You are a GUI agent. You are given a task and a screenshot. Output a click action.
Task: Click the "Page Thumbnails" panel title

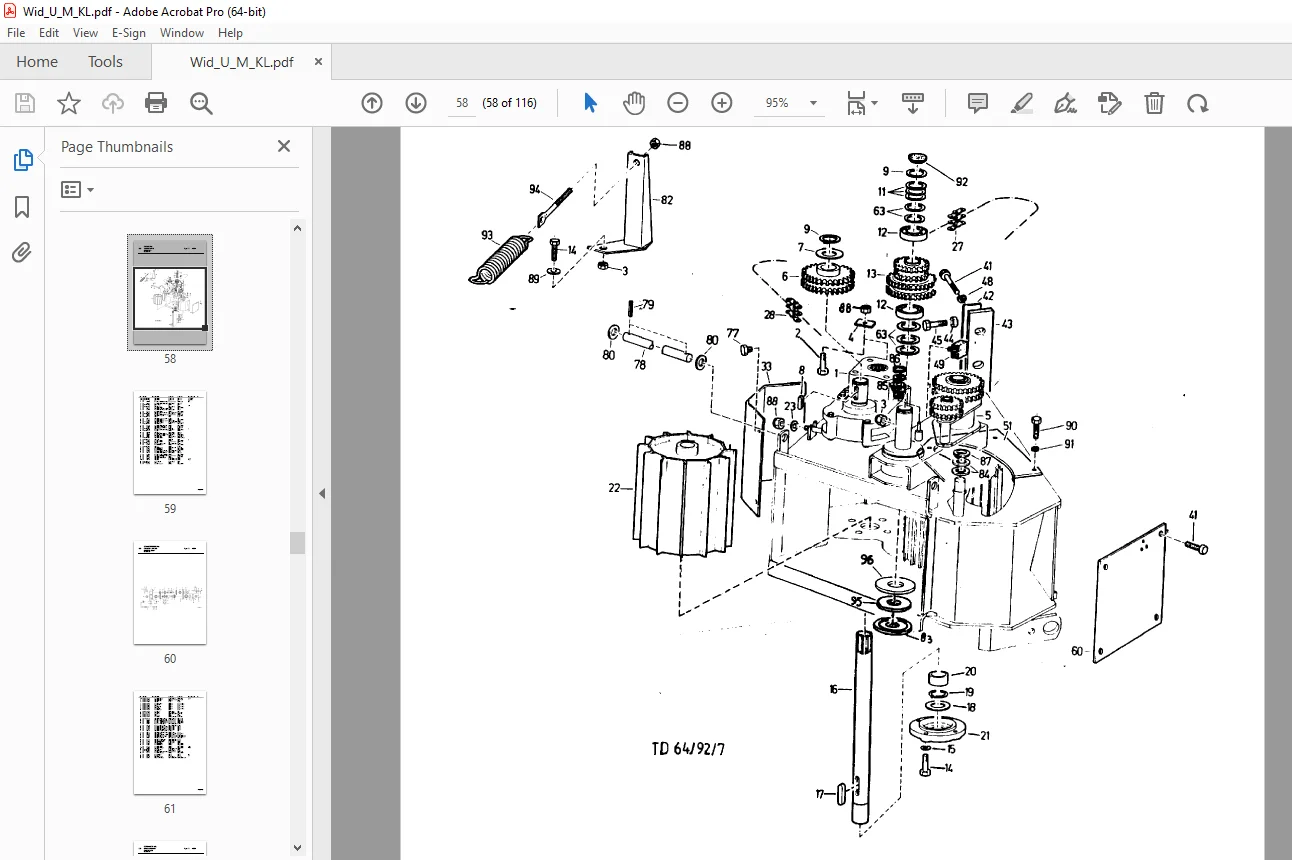click(117, 147)
